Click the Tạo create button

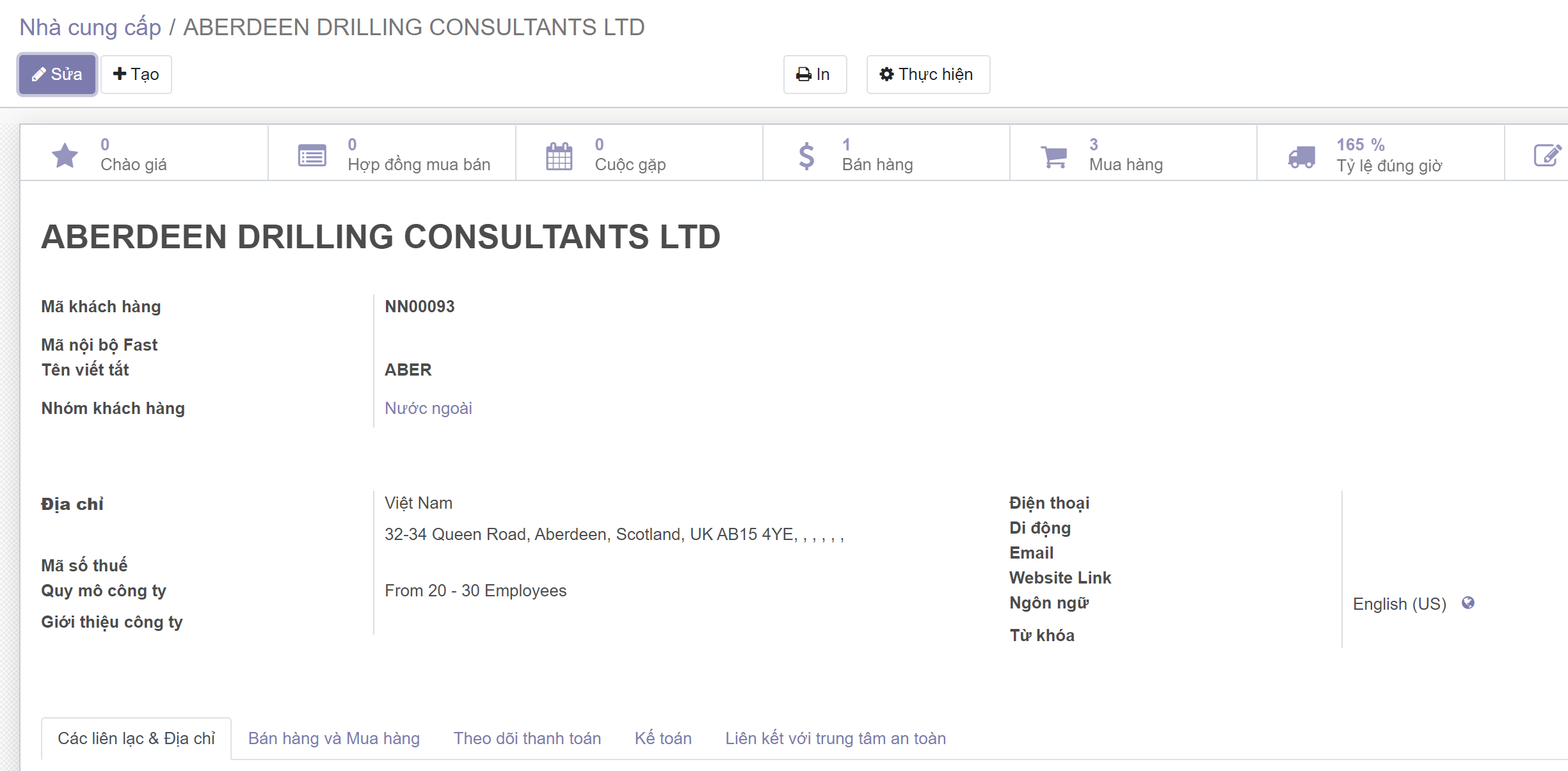pyautogui.click(x=136, y=74)
